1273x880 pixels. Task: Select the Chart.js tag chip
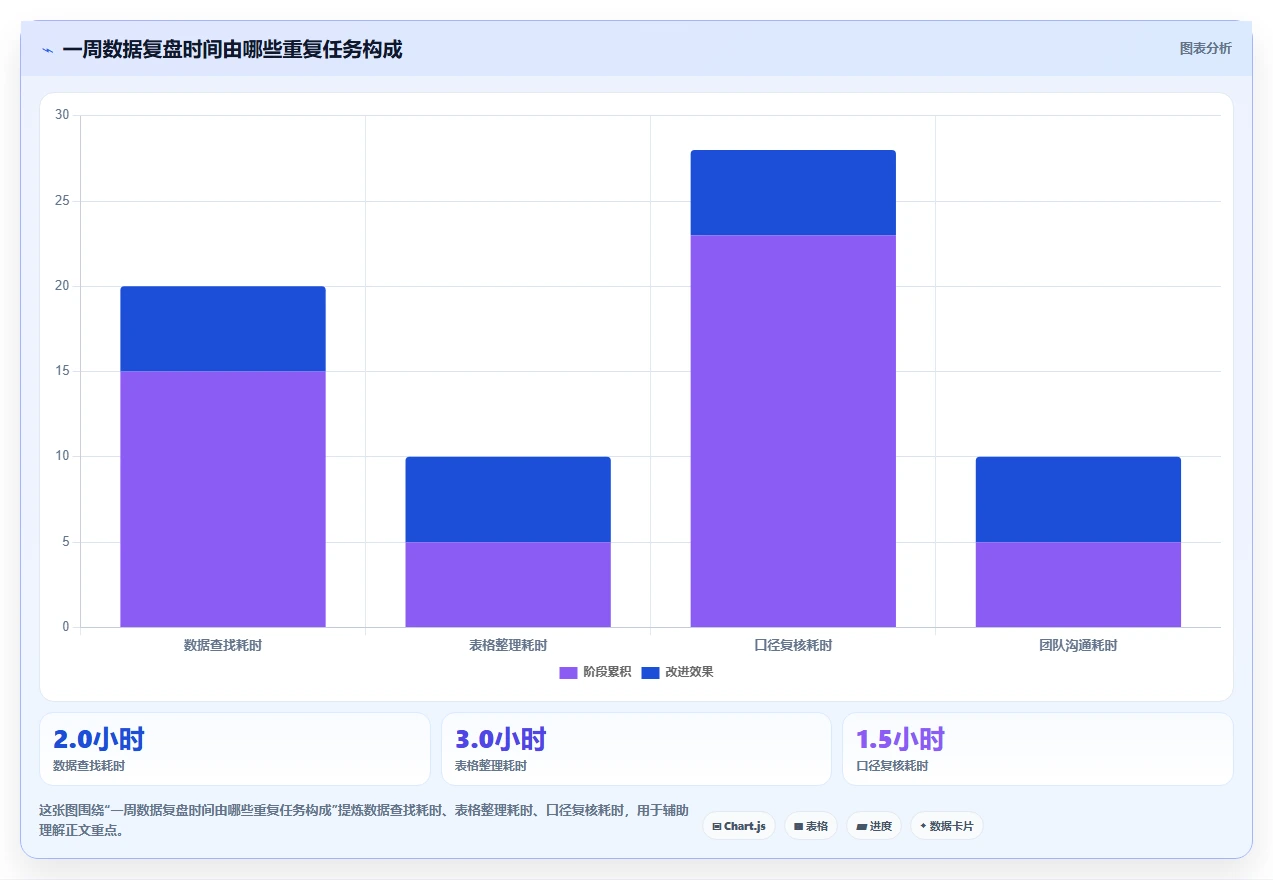tap(739, 826)
